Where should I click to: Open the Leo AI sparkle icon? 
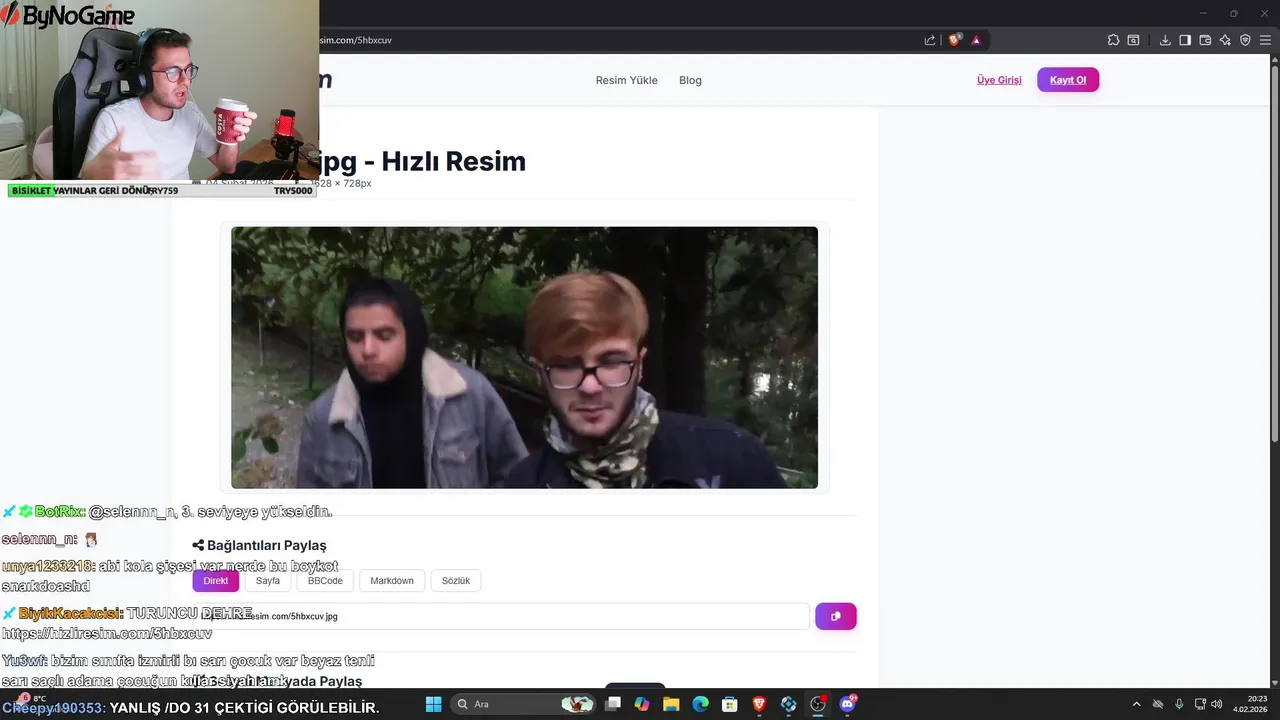tap(1225, 40)
